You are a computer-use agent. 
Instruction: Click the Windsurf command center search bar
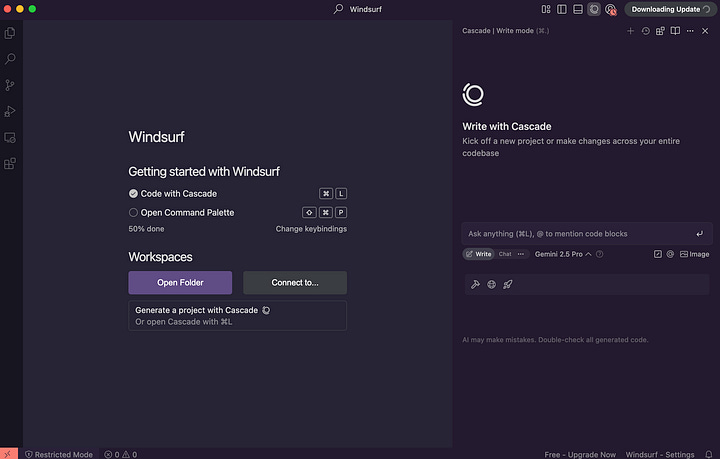[358, 9]
